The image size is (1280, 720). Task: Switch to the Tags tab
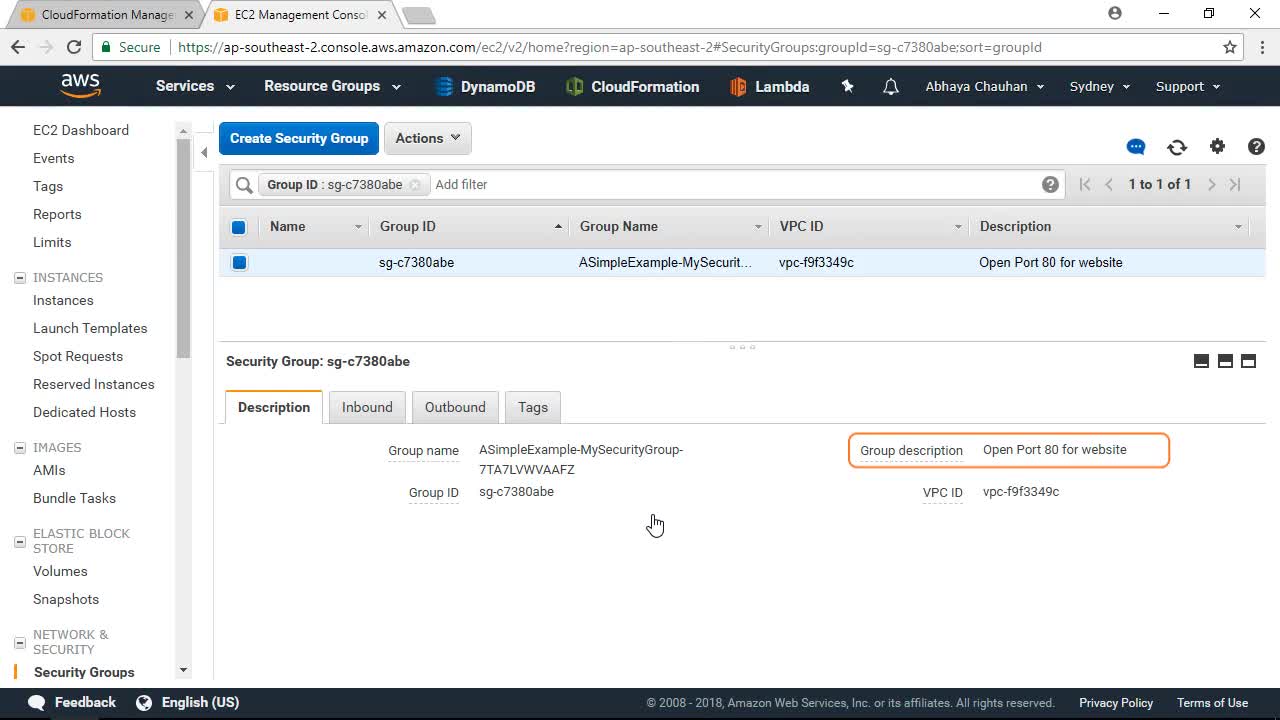coord(533,407)
